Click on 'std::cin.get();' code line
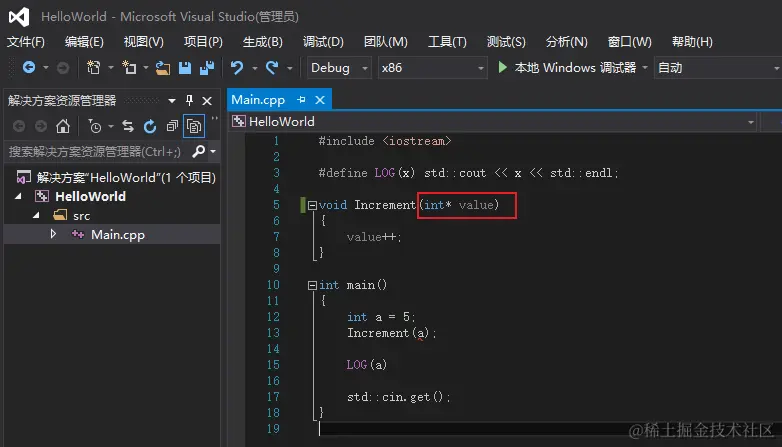 pos(398,397)
